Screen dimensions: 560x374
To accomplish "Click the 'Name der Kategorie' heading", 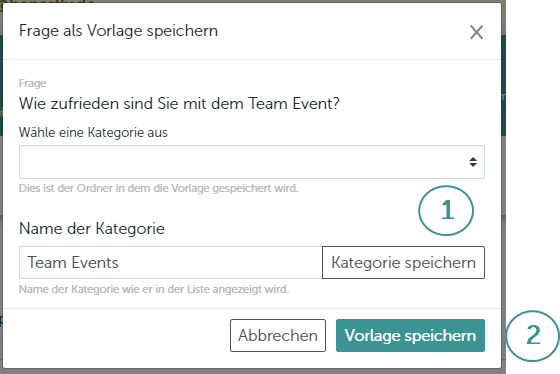I will click(92, 229).
